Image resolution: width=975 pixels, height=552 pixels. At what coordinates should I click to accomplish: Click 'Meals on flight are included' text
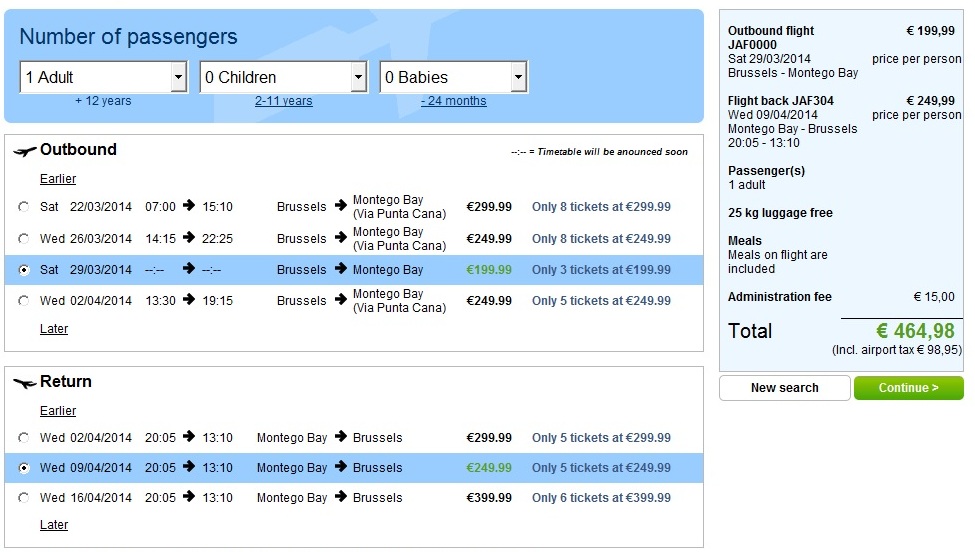[x=777, y=262]
